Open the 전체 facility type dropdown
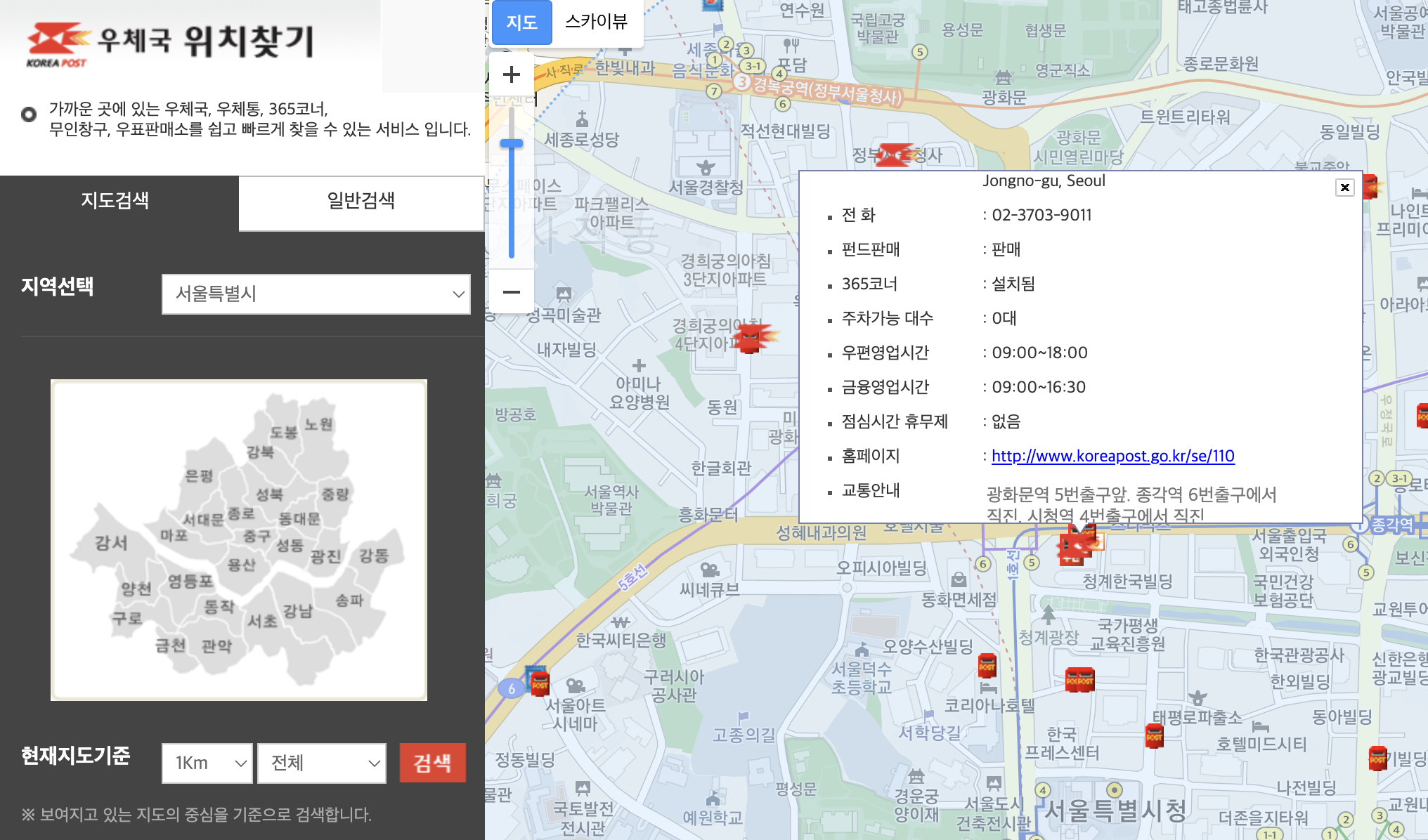This screenshot has height=840, width=1428. tap(321, 763)
